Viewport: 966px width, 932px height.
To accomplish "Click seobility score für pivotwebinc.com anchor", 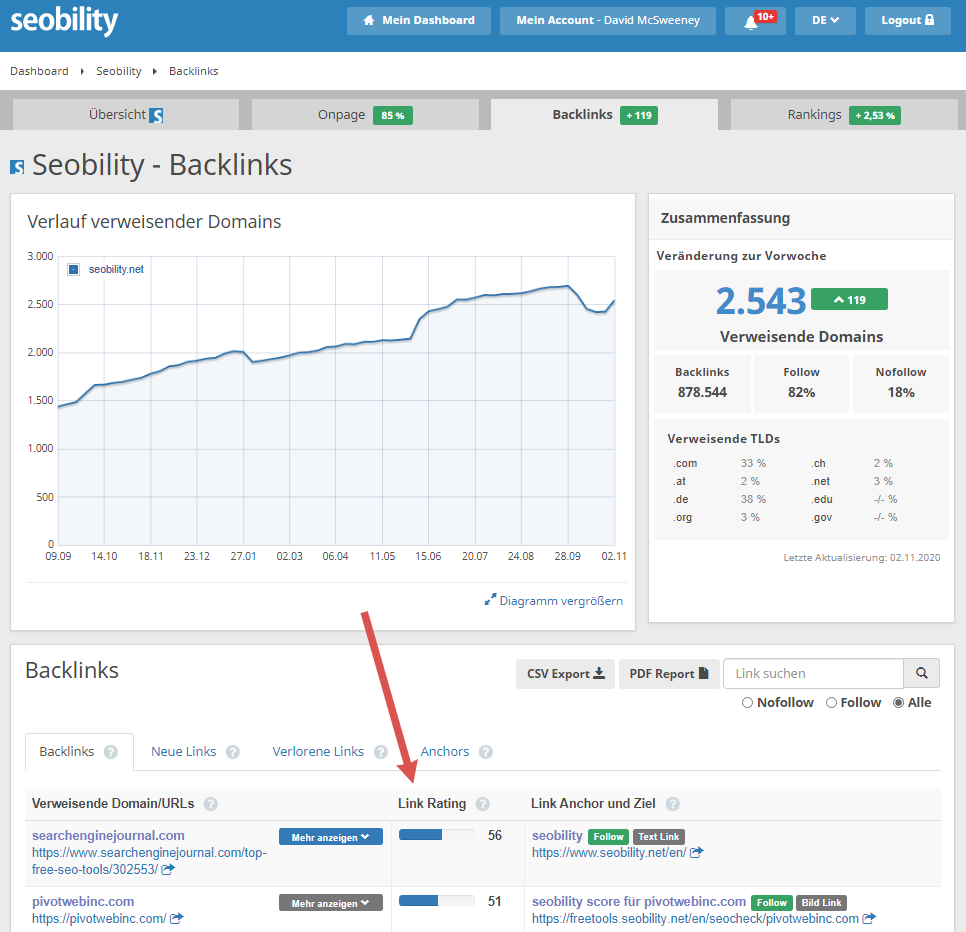I will click(639, 901).
